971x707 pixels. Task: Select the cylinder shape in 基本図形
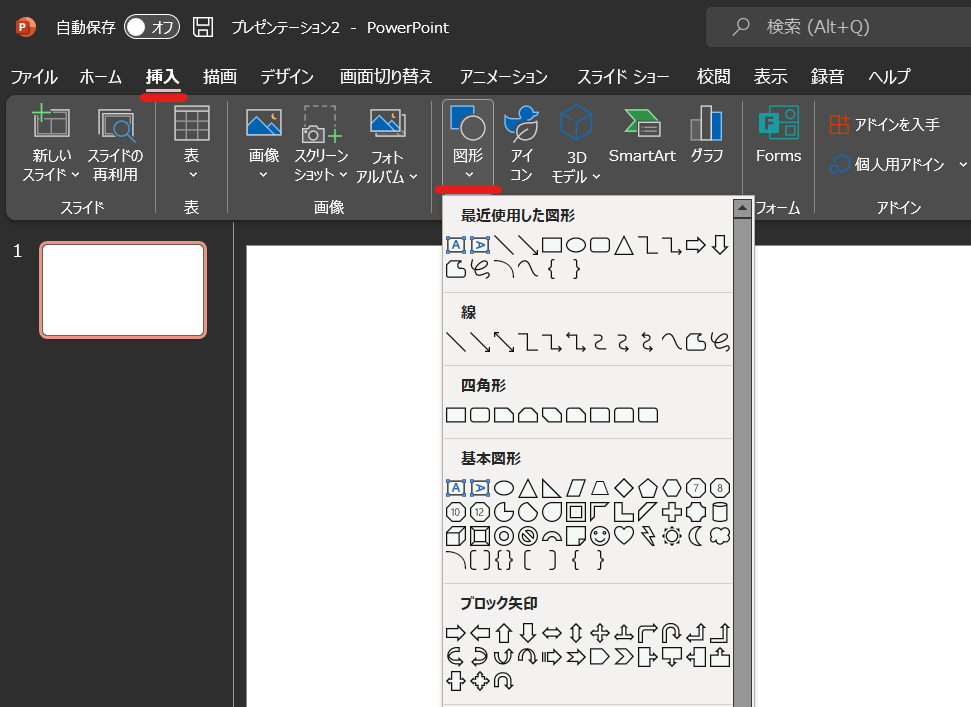pyautogui.click(x=720, y=512)
